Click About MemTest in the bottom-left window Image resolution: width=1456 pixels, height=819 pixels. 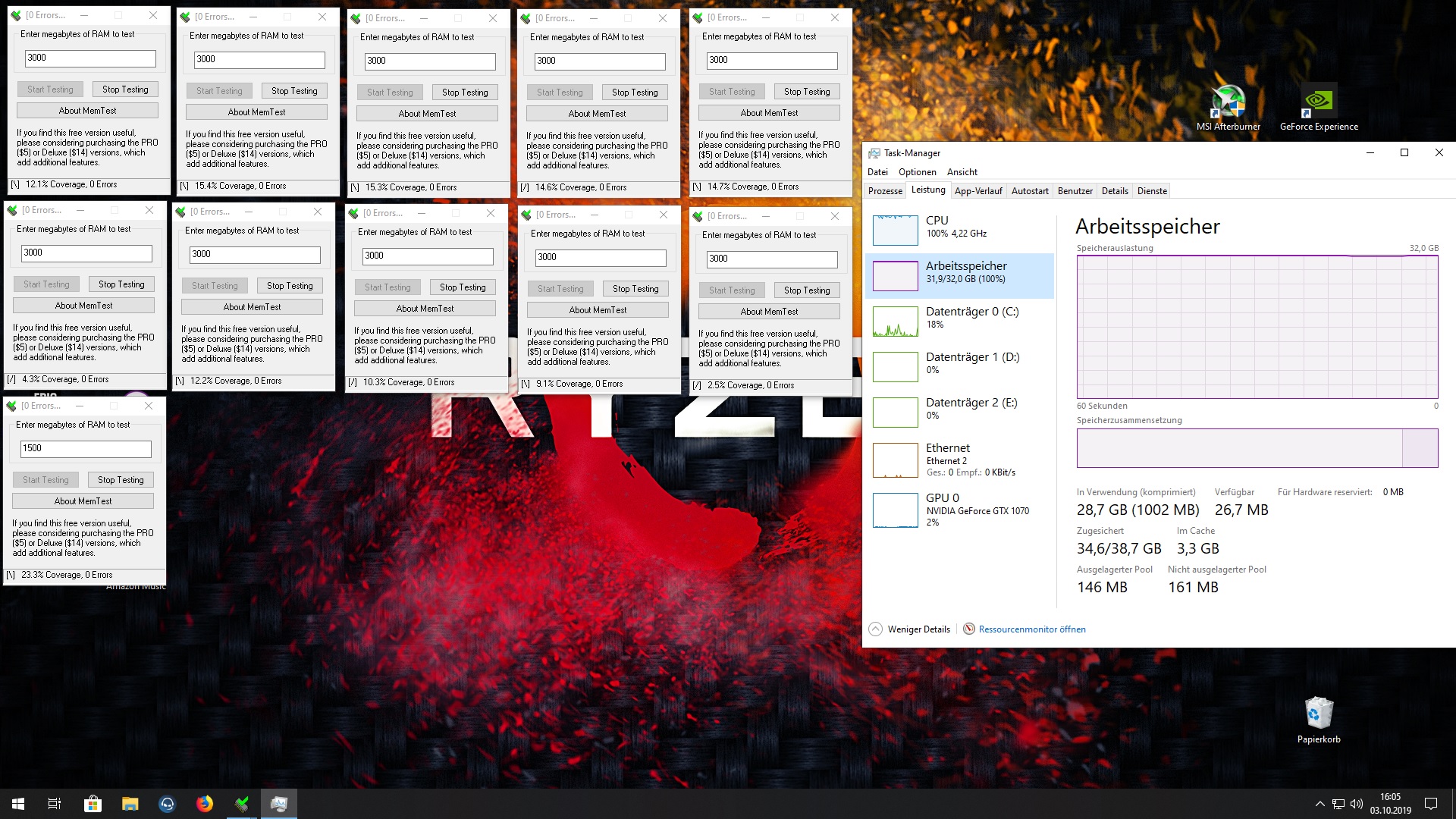(x=83, y=500)
